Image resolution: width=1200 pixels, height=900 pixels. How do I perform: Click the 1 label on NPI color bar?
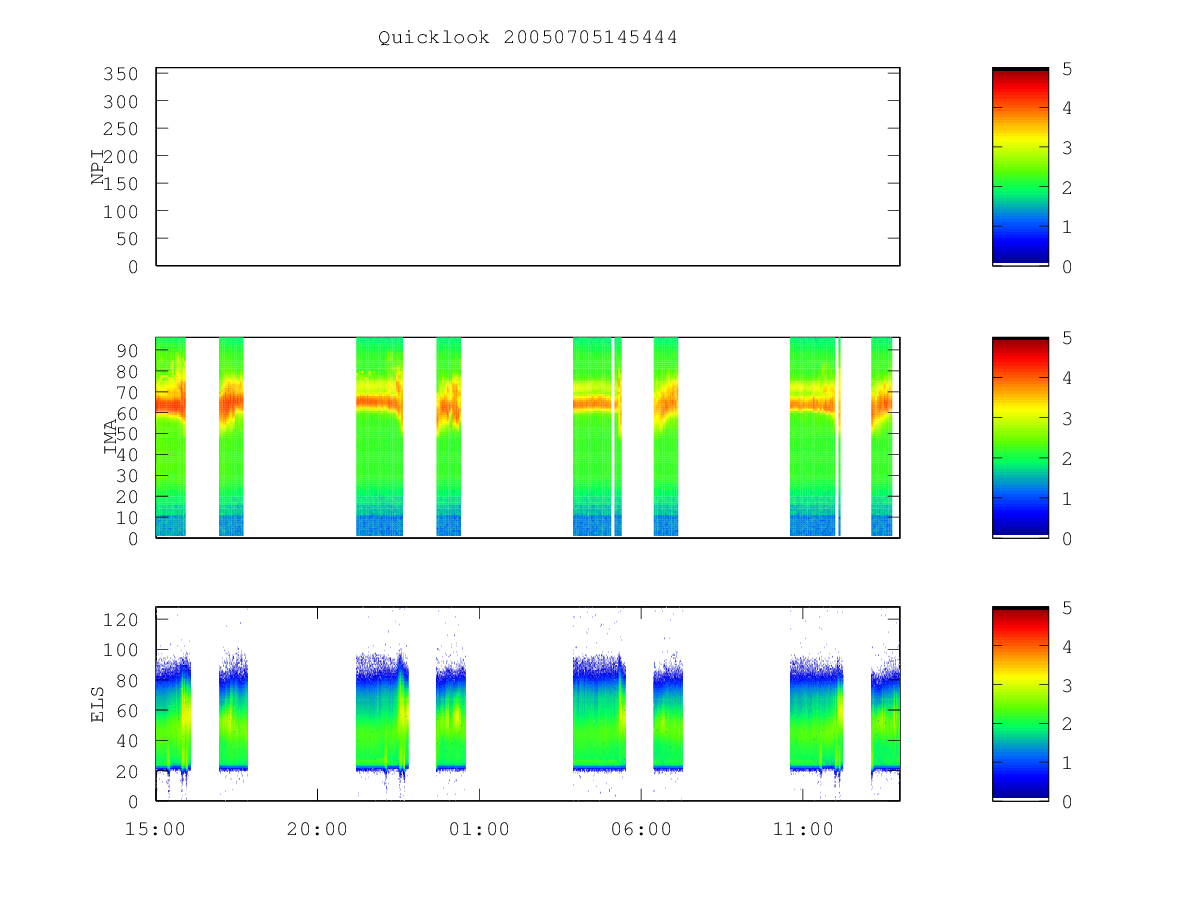click(x=1068, y=227)
